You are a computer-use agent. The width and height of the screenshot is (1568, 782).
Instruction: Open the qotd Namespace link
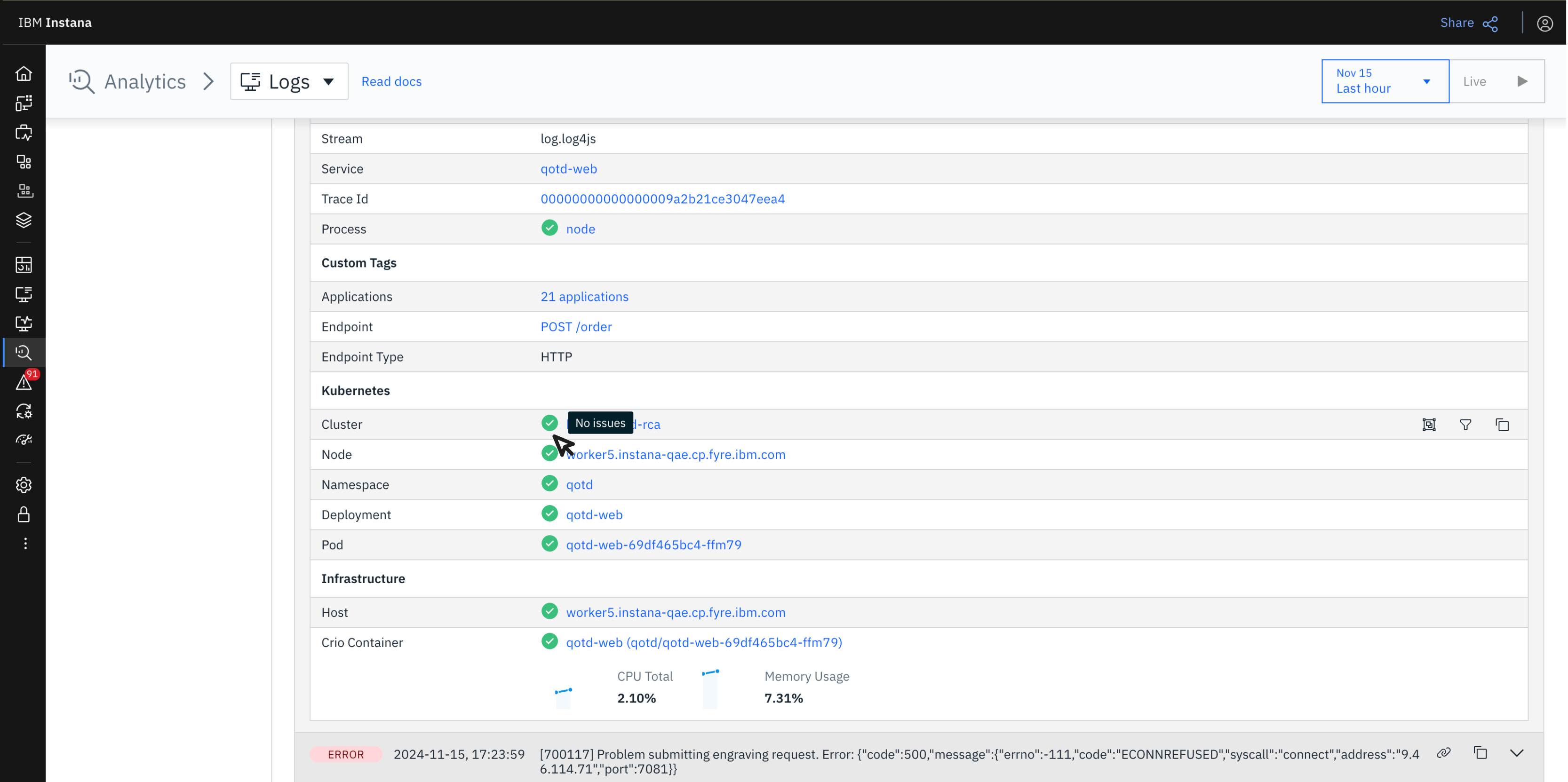[579, 484]
